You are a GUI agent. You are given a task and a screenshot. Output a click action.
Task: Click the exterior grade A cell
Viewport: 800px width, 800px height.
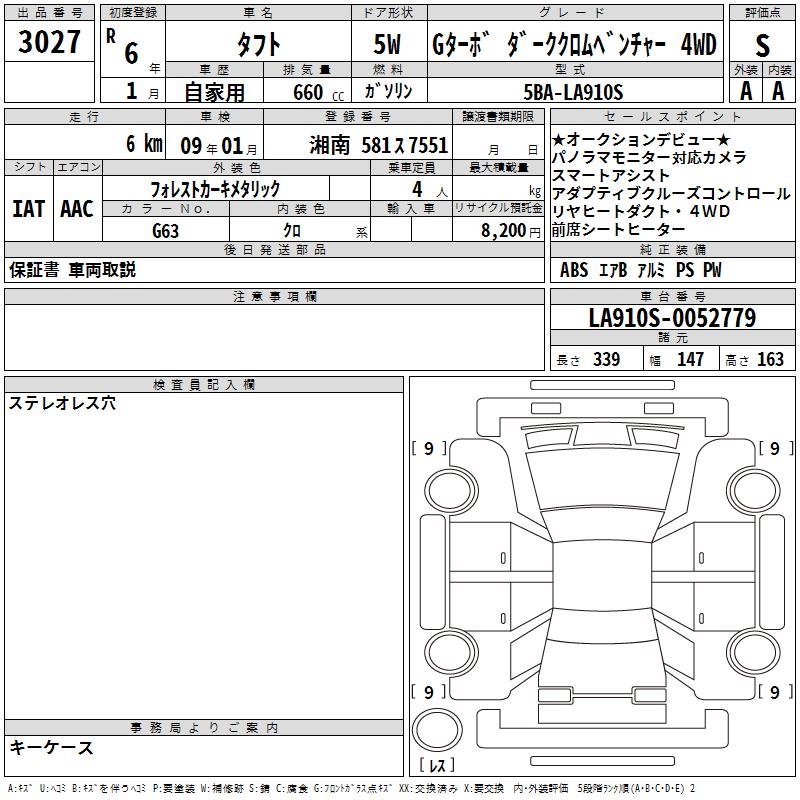pyautogui.click(x=745, y=91)
